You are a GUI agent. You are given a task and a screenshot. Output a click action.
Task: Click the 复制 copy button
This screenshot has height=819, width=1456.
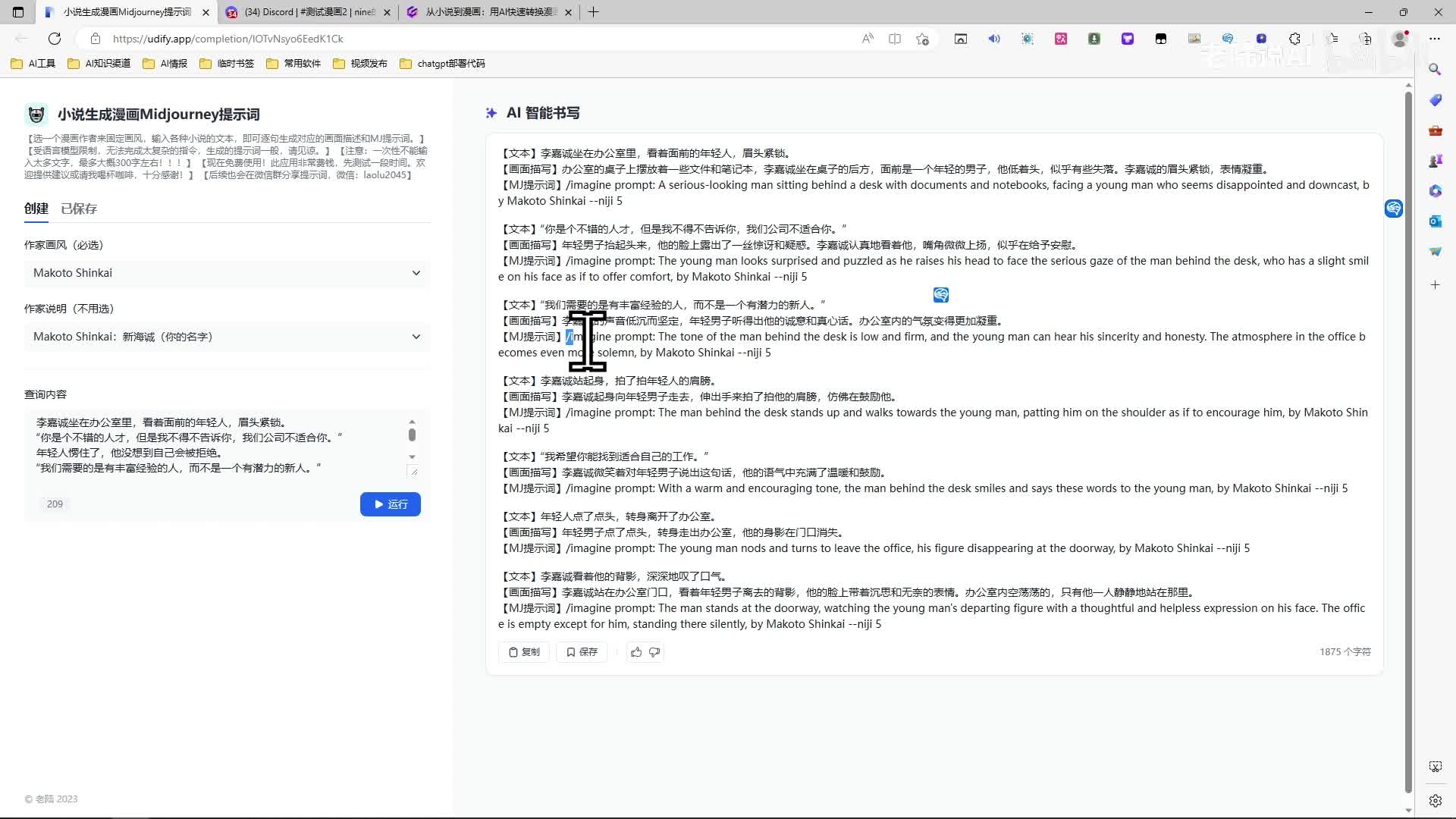pos(524,652)
